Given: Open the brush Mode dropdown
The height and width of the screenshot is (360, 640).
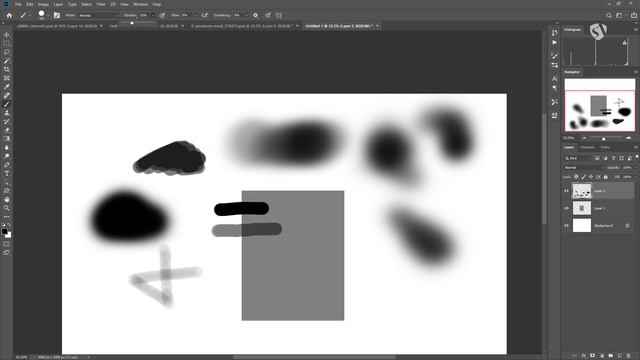Looking at the screenshot, I should tap(99, 15).
